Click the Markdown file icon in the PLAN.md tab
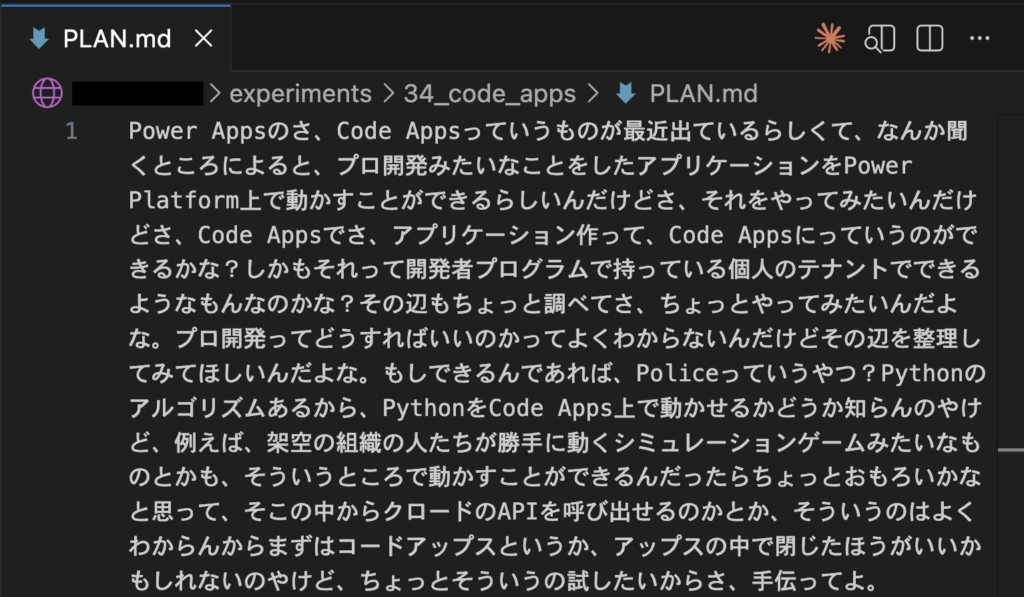The image size is (1024, 597). (x=40, y=39)
